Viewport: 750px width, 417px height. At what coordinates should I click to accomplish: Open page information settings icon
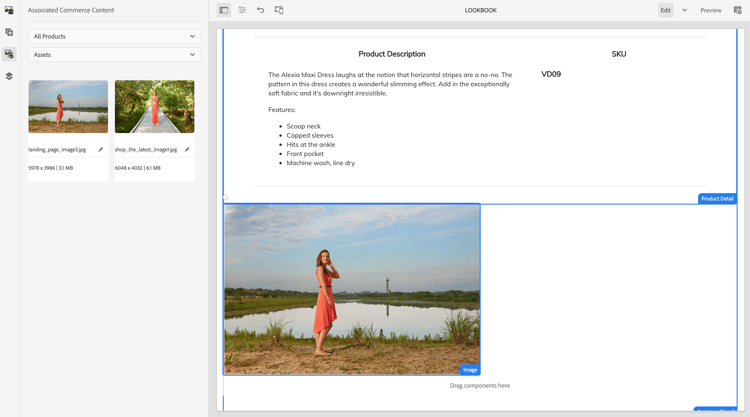click(x=242, y=10)
